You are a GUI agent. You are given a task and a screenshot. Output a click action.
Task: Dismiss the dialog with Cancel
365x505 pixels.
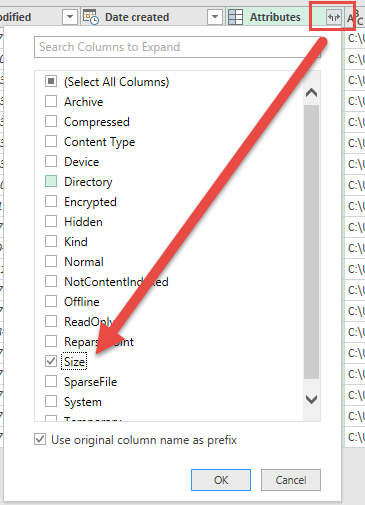[291, 480]
